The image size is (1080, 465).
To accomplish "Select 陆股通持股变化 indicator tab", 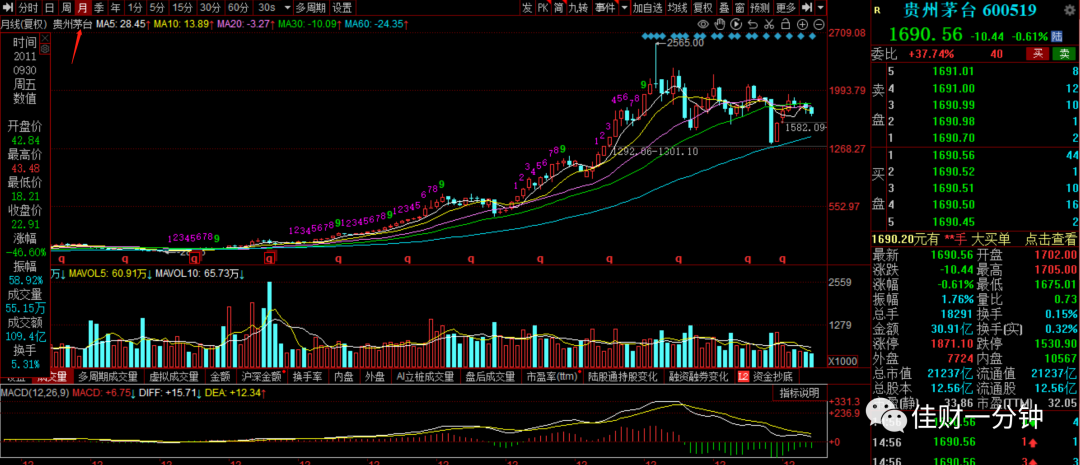I will tap(623, 377).
